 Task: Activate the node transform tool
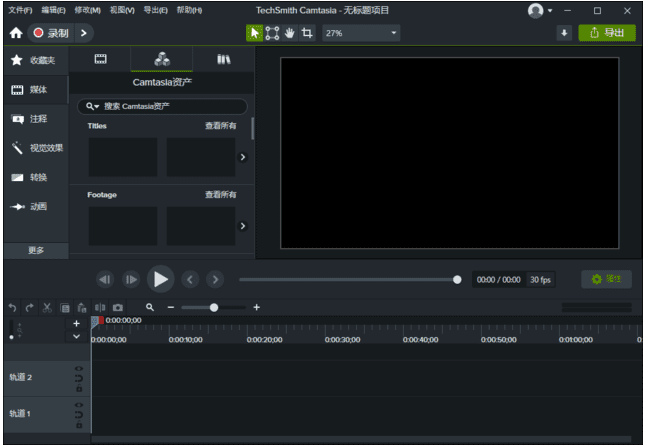[272, 33]
